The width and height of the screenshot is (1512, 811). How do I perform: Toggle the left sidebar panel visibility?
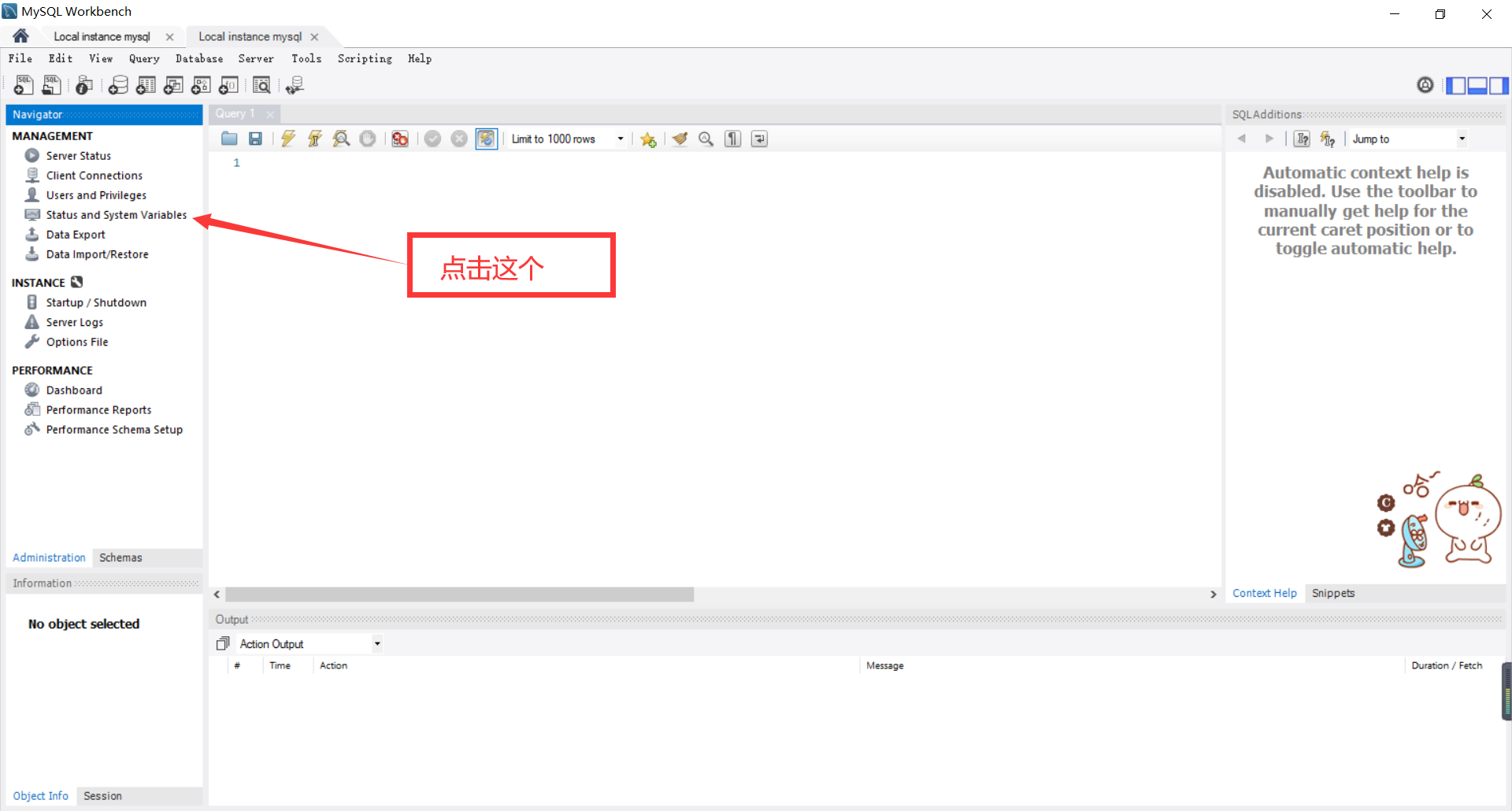point(1456,85)
